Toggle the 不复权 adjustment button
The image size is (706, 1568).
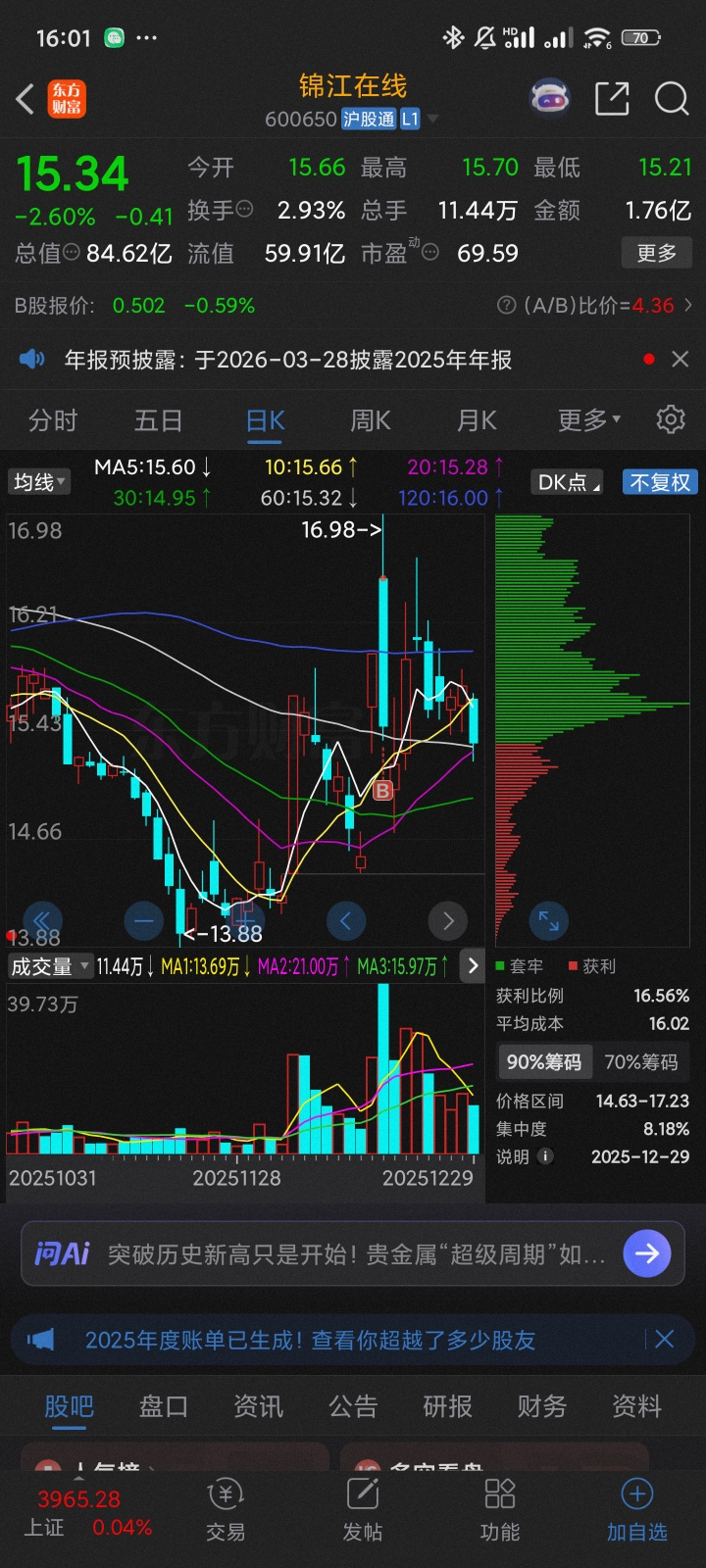[660, 482]
